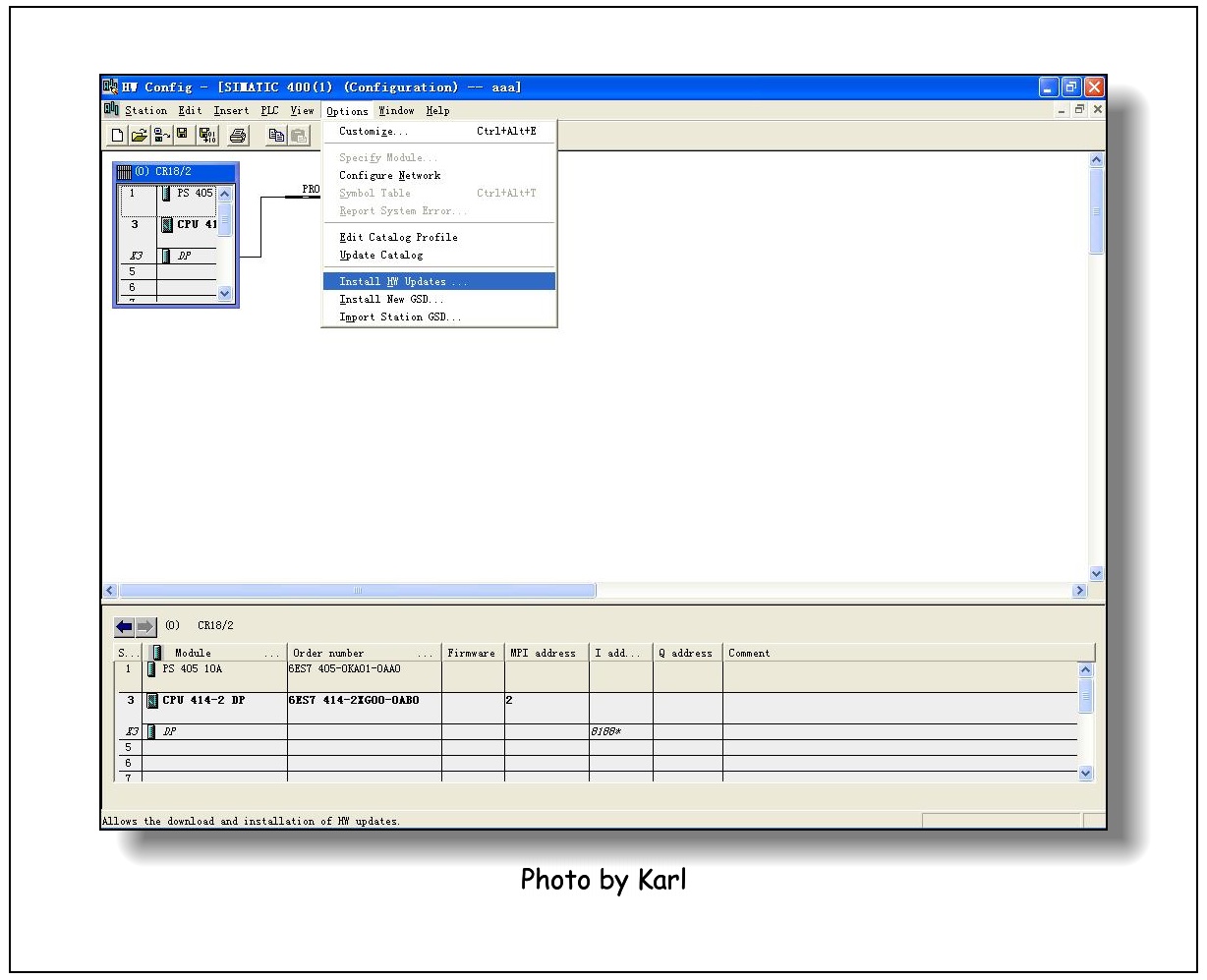Image resolution: width=1207 pixels, height=980 pixels.
Task: Click the CR18/2 rack window title bar
Action: coord(175,173)
